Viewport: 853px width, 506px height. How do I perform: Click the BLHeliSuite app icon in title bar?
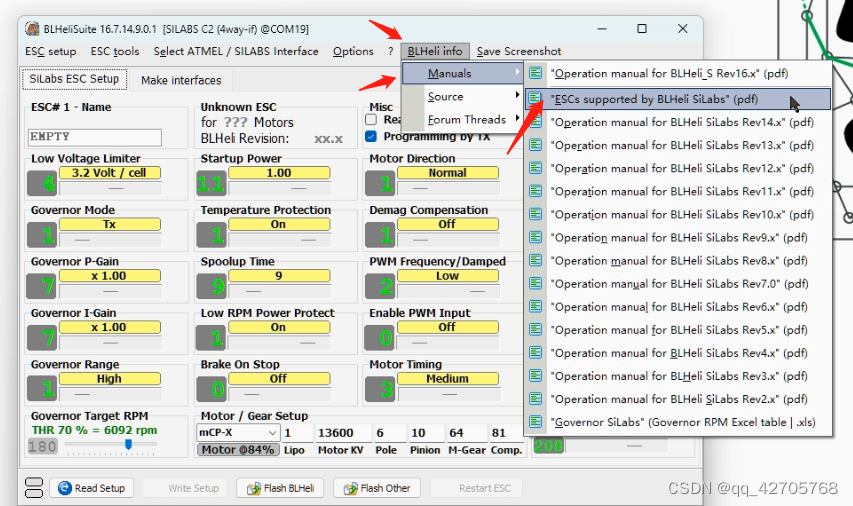coord(32,29)
